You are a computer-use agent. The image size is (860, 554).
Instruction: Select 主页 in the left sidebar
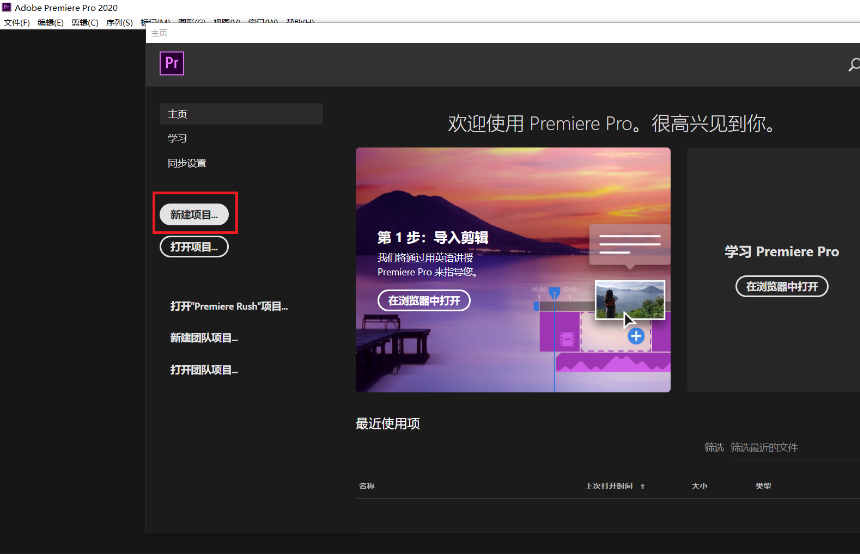click(x=241, y=114)
